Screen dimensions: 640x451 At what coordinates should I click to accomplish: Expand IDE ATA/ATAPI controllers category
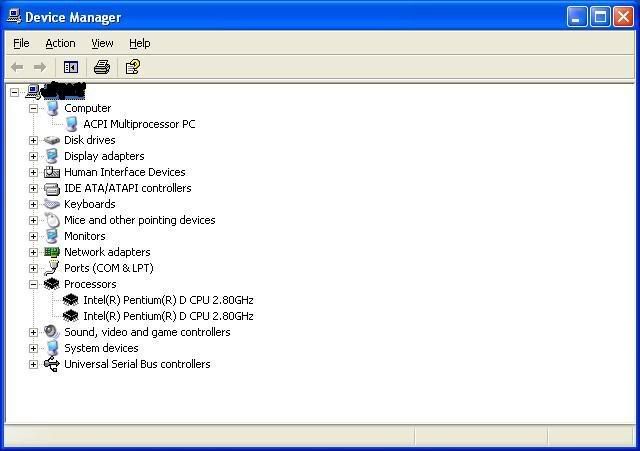coord(33,188)
